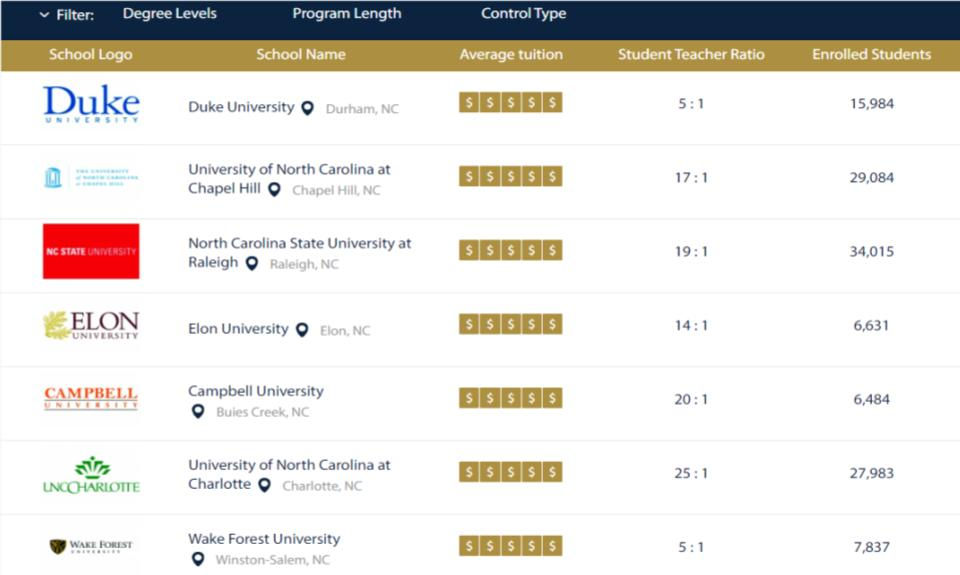Click the Wake Forest University logo
The image size is (960, 575).
[x=91, y=546]
